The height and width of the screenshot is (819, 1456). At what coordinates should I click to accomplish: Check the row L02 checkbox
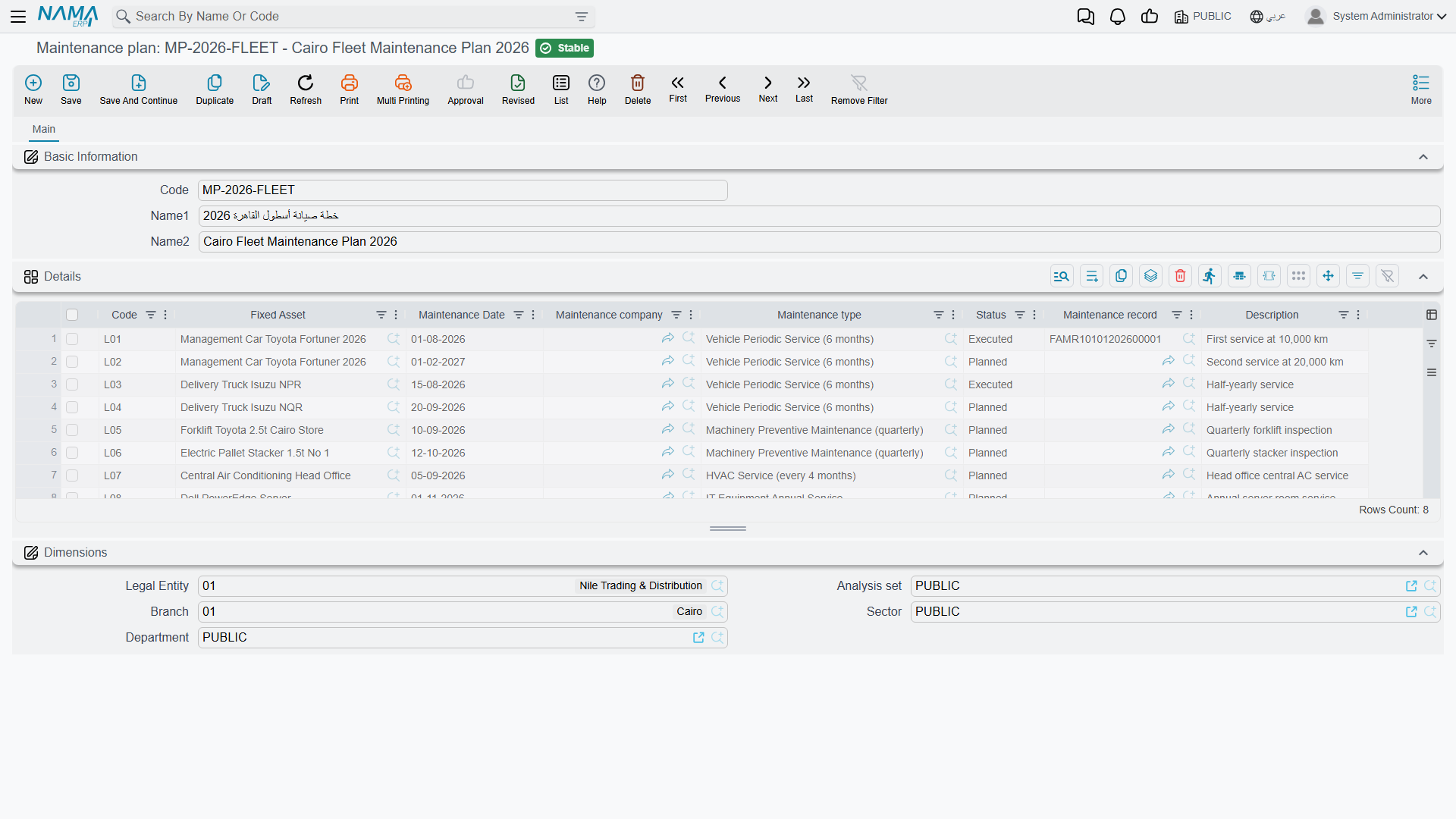(x=72, y=362)
